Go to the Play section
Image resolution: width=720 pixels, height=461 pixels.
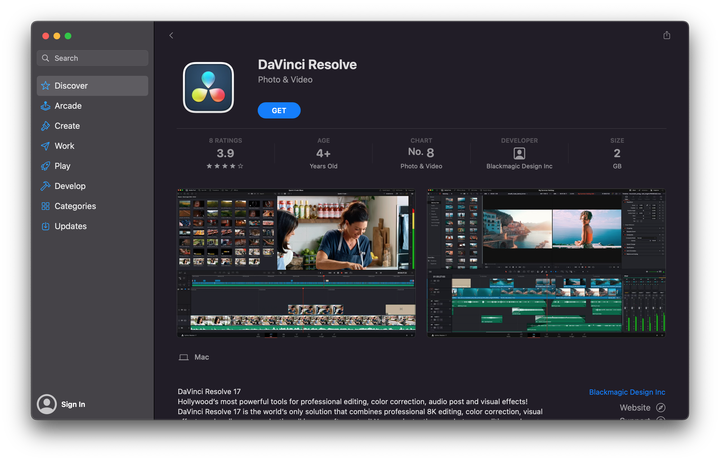tap(92, 166)
